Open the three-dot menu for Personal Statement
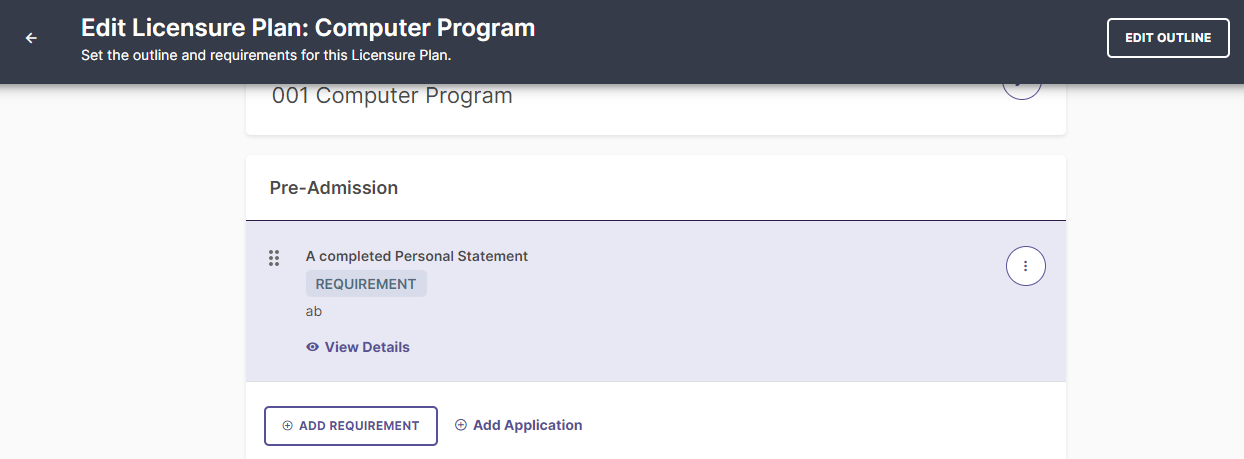1244x459 pixels. 1025,266
